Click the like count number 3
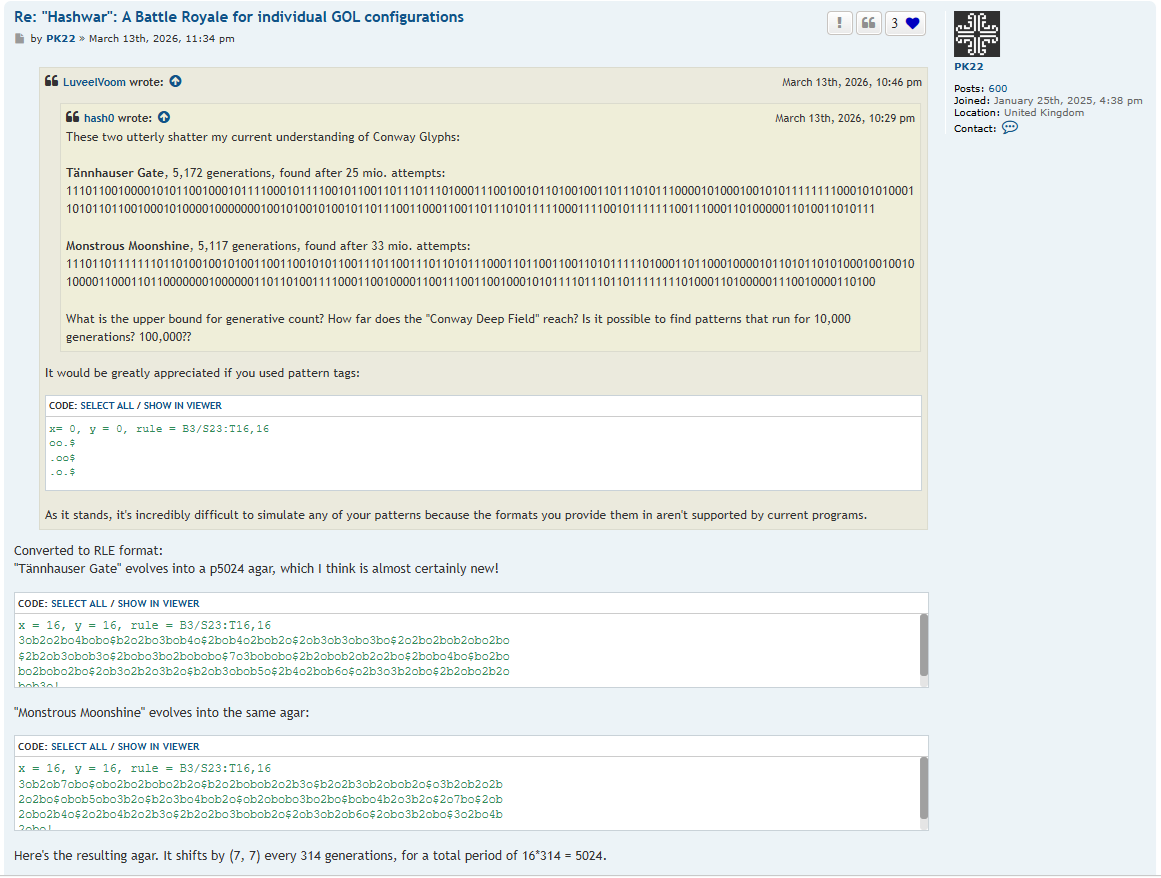 (894, 24)
